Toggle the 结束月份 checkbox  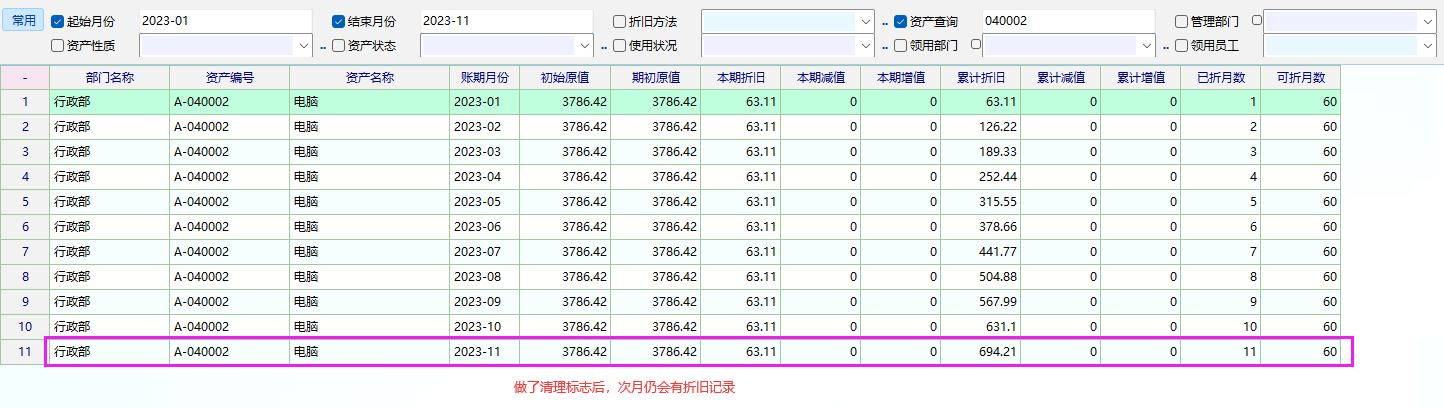pos(338,21)
